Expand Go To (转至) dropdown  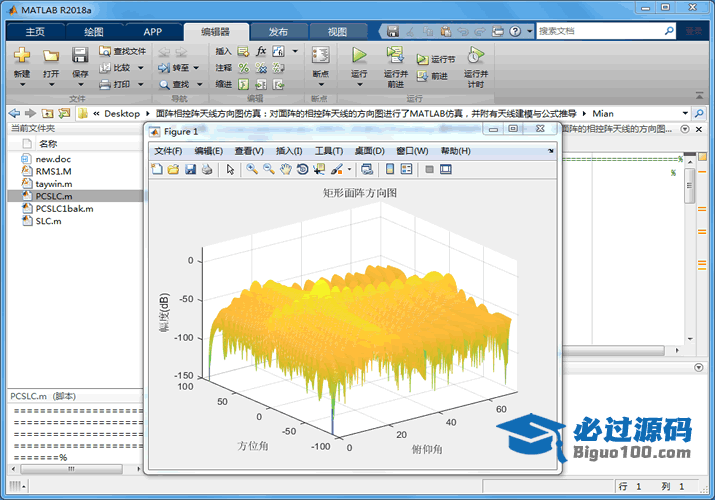pos(196,68)
